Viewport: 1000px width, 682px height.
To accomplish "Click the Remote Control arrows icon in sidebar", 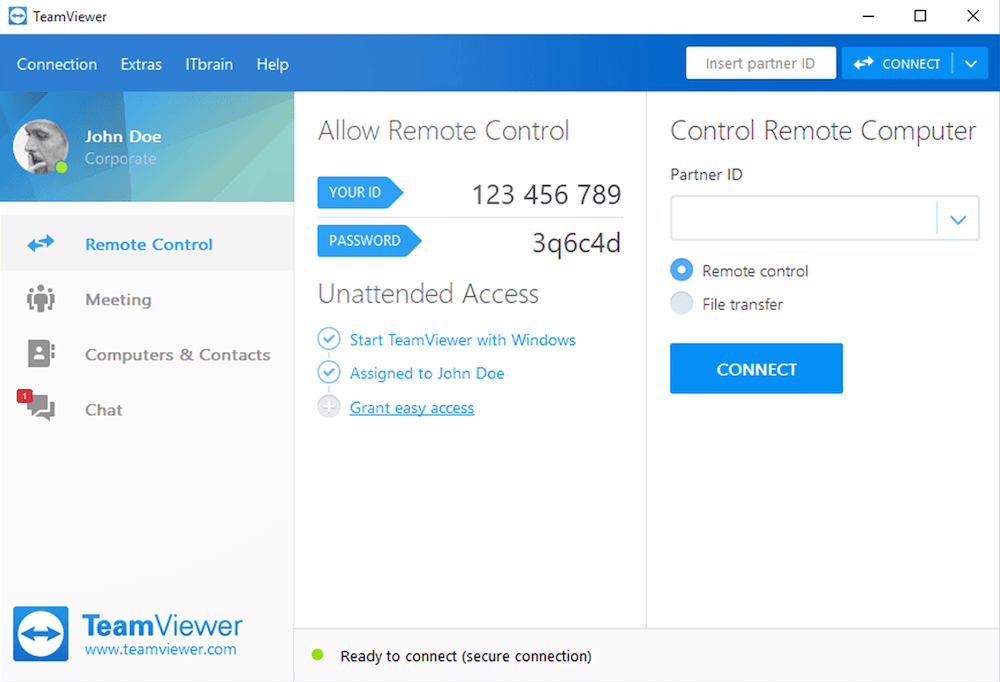I will pyautogui.click(x=41, y=244).
